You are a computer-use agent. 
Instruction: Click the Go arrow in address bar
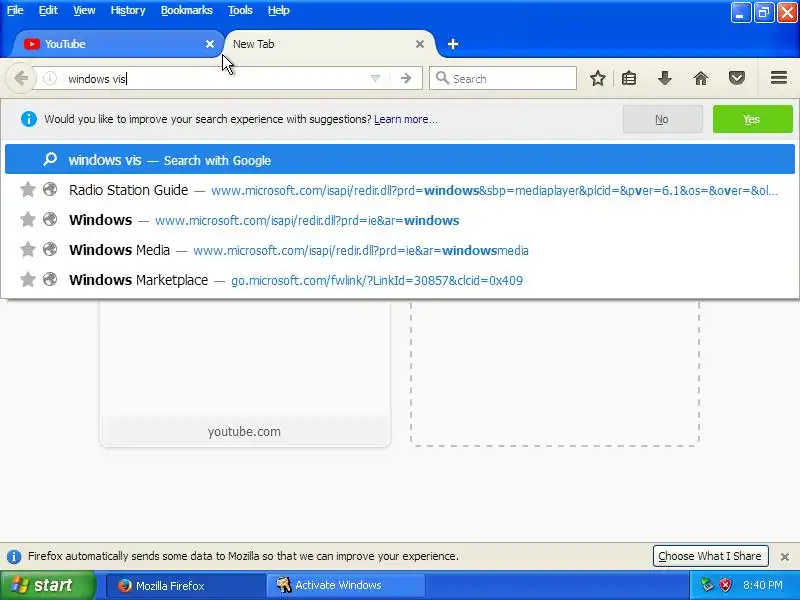[406, 79]
